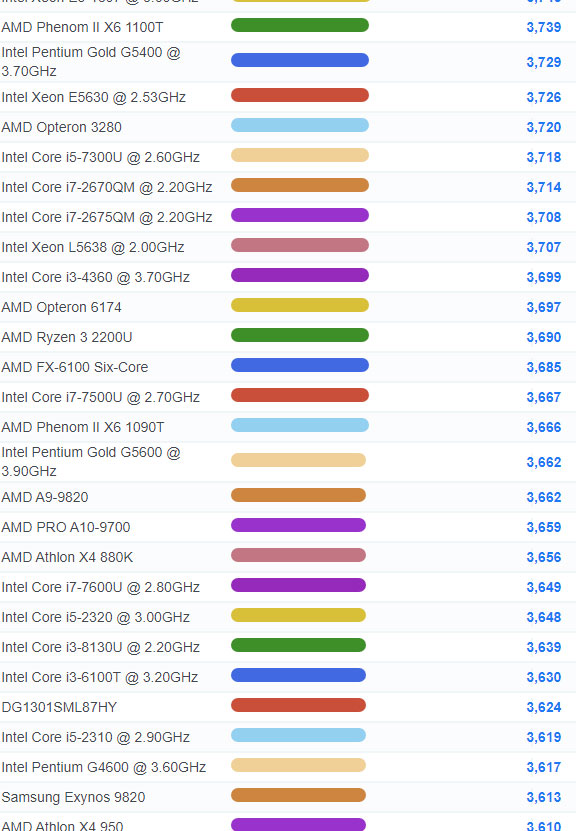Click the score value 3,708
This screenshot has height=831, width=576.
pyautogui.click(x=544, y=217)
